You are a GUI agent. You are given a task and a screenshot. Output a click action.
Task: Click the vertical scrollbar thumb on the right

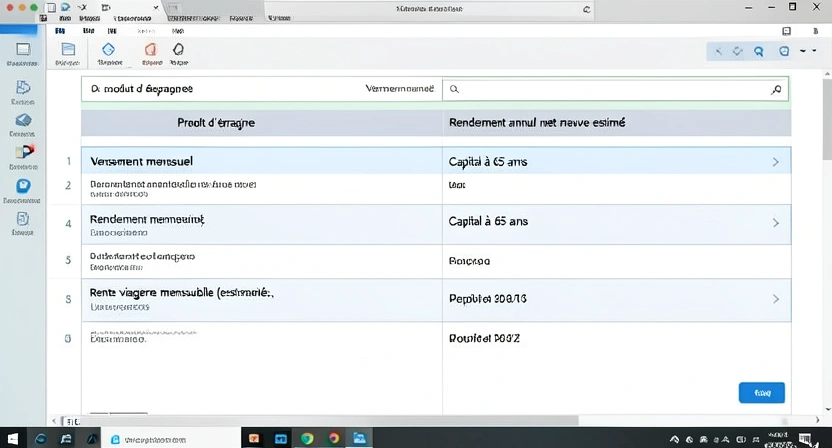pos(827,119)
